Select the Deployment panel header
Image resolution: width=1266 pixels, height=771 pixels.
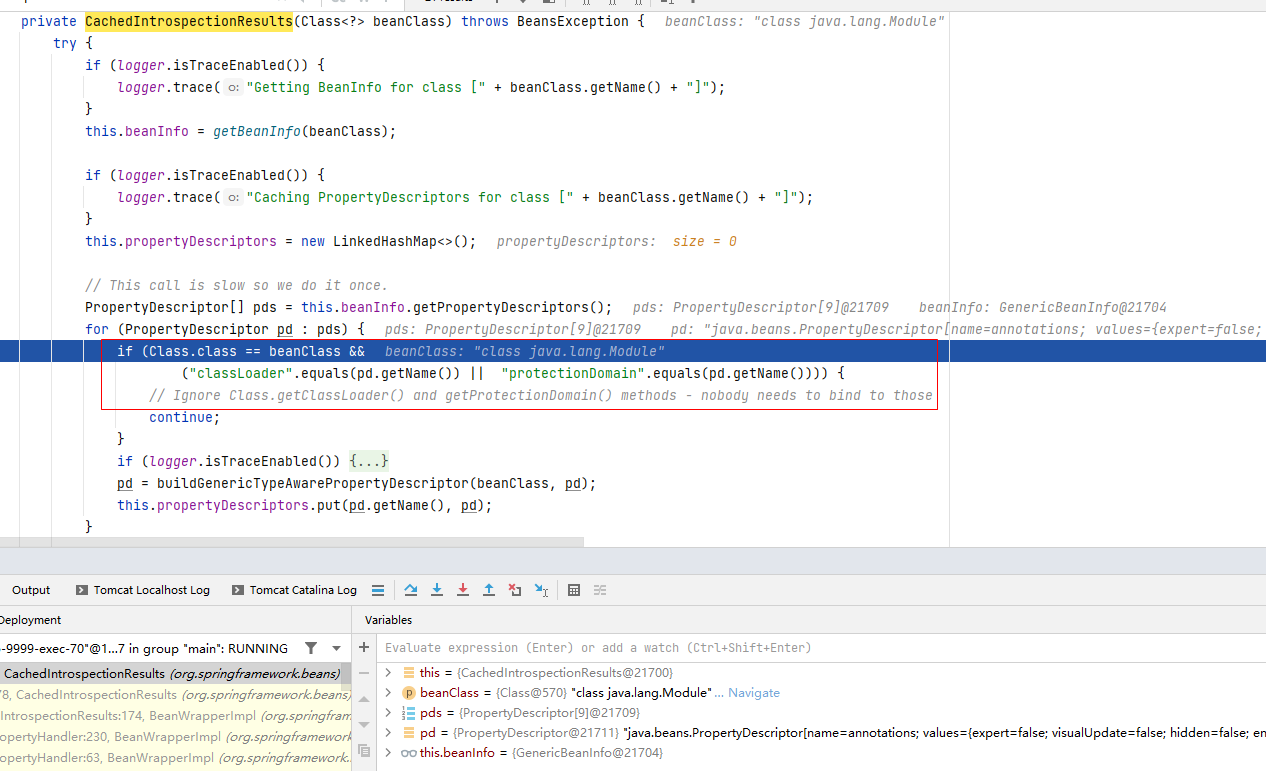pyautogui.click(x=31, y=620)
